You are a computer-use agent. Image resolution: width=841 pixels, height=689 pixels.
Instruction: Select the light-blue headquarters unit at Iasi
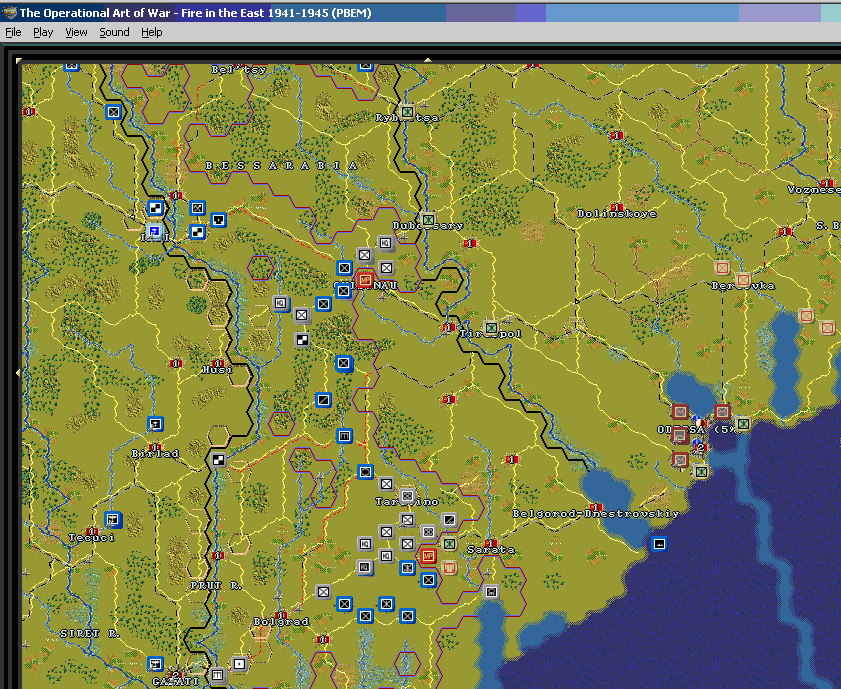154,231
